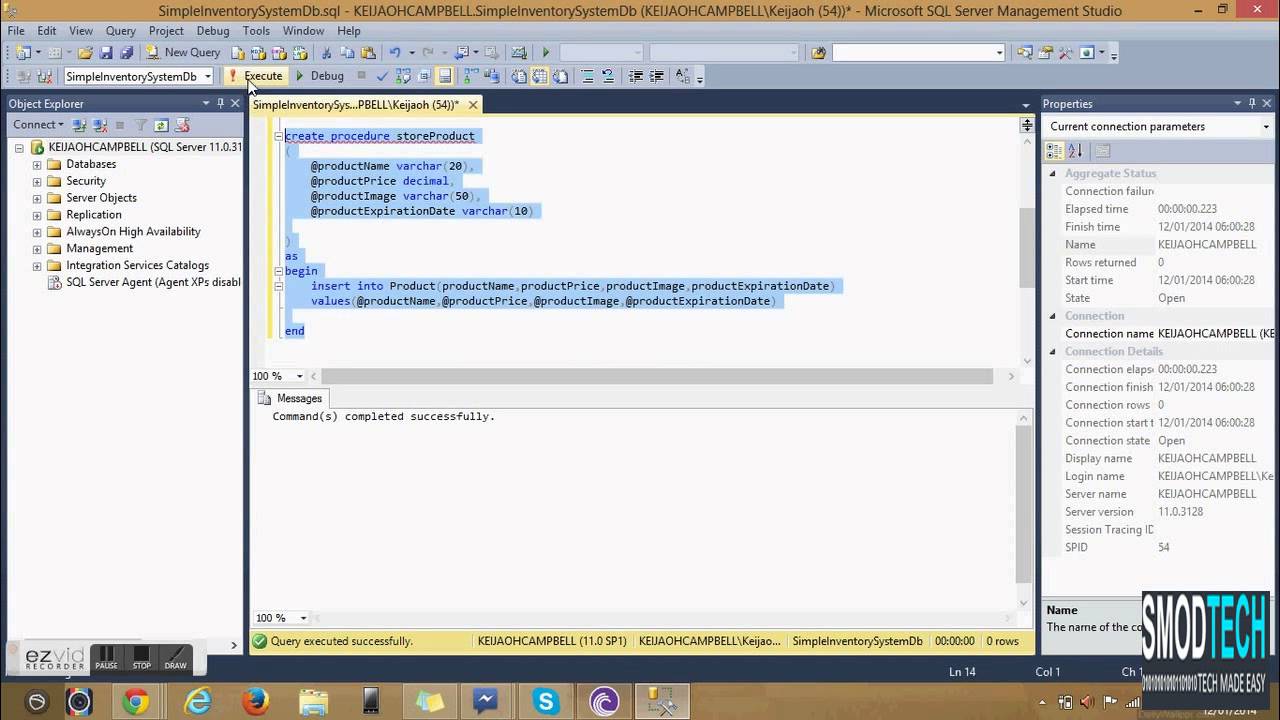1280x720 pixels.
Task: Select SQL Server Agent tree item
Action: tap(153, 282)
